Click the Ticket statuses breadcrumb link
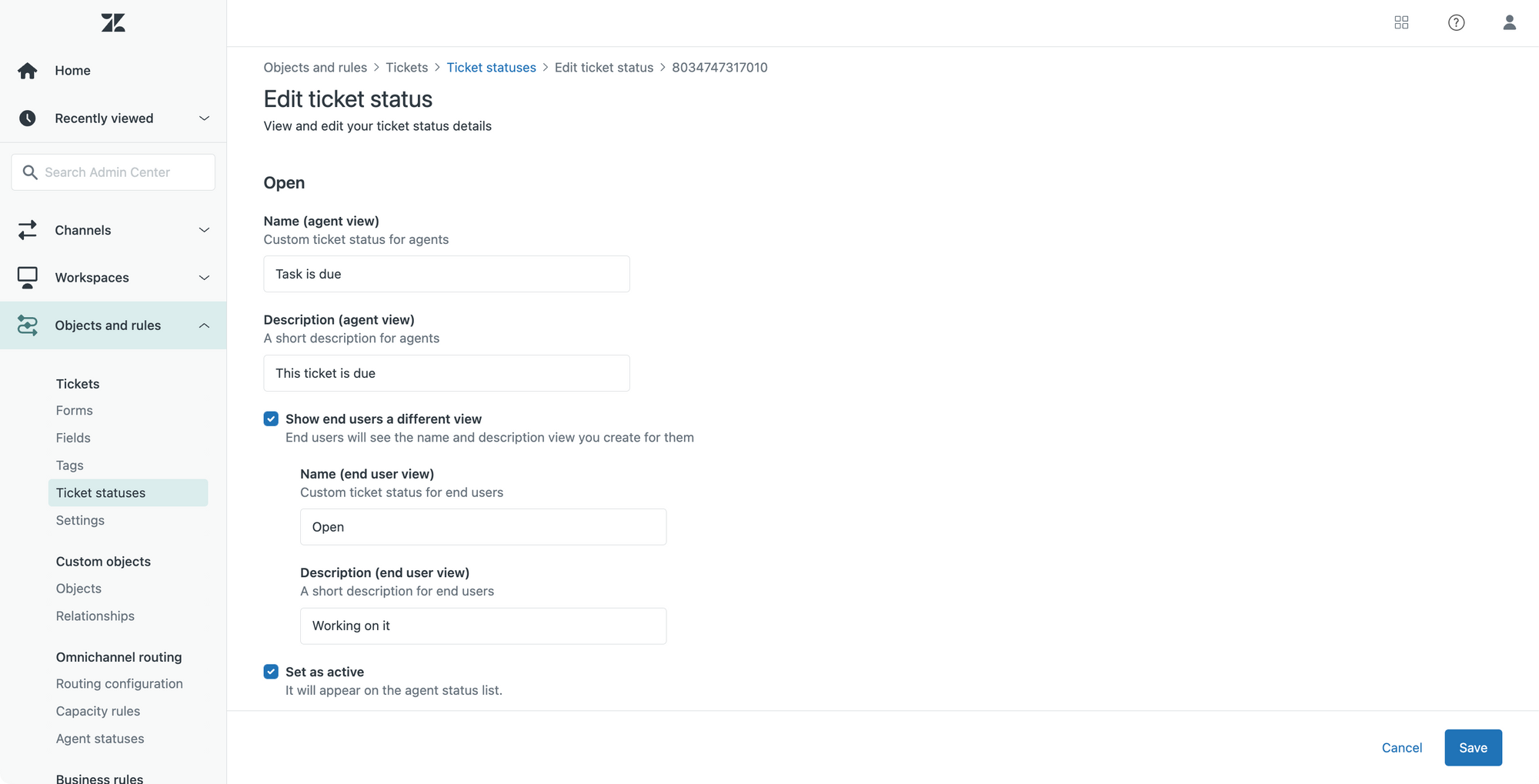Viewport: 1539px width, 784px height. coord(491,68)
